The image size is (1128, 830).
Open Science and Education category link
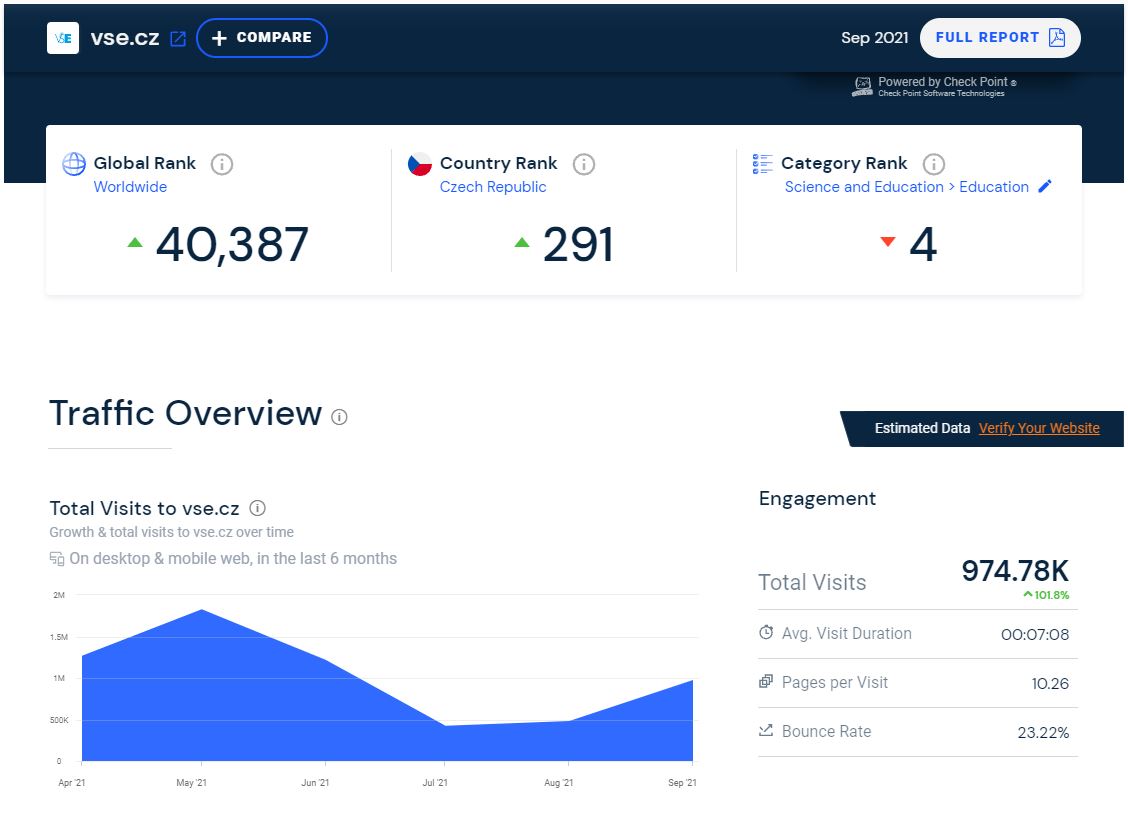click(864, 187)
